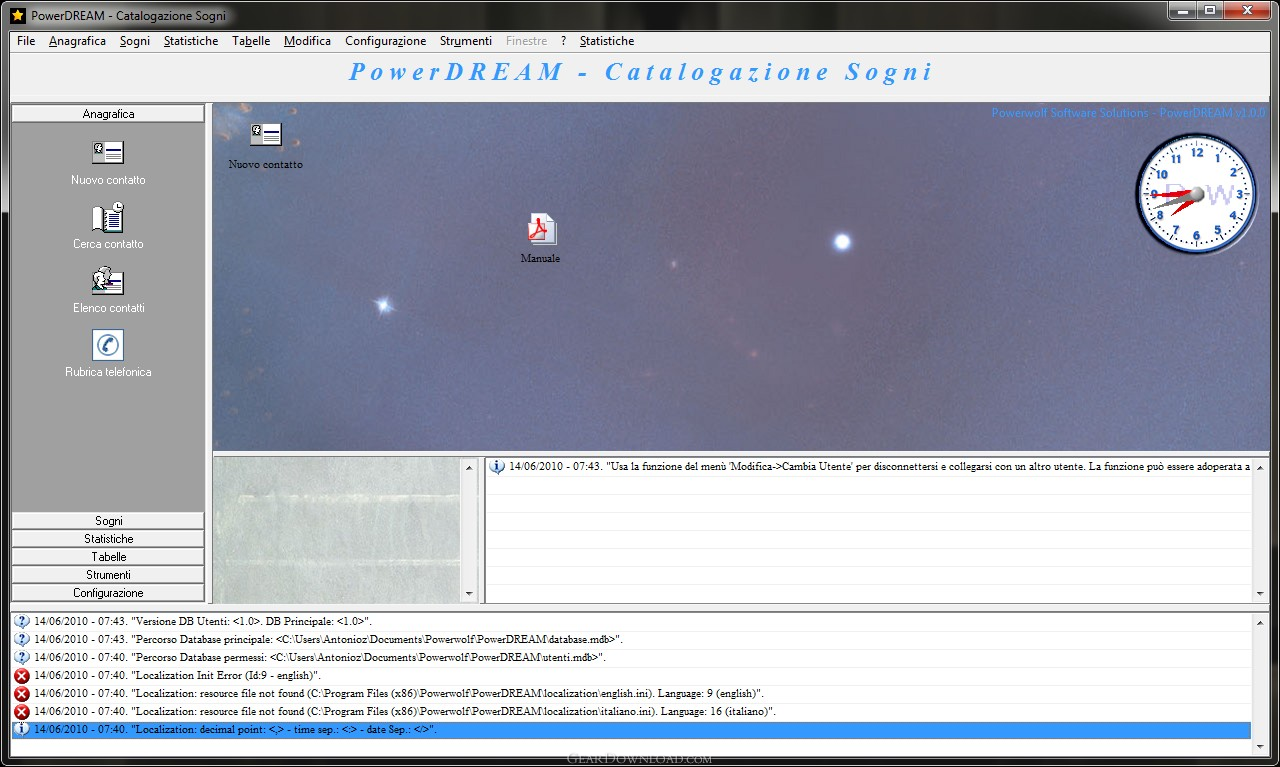Open Elenco contatti in the sidebar
The height and width of the screenshot is (767, 1280).
click(x=108, y=290)
